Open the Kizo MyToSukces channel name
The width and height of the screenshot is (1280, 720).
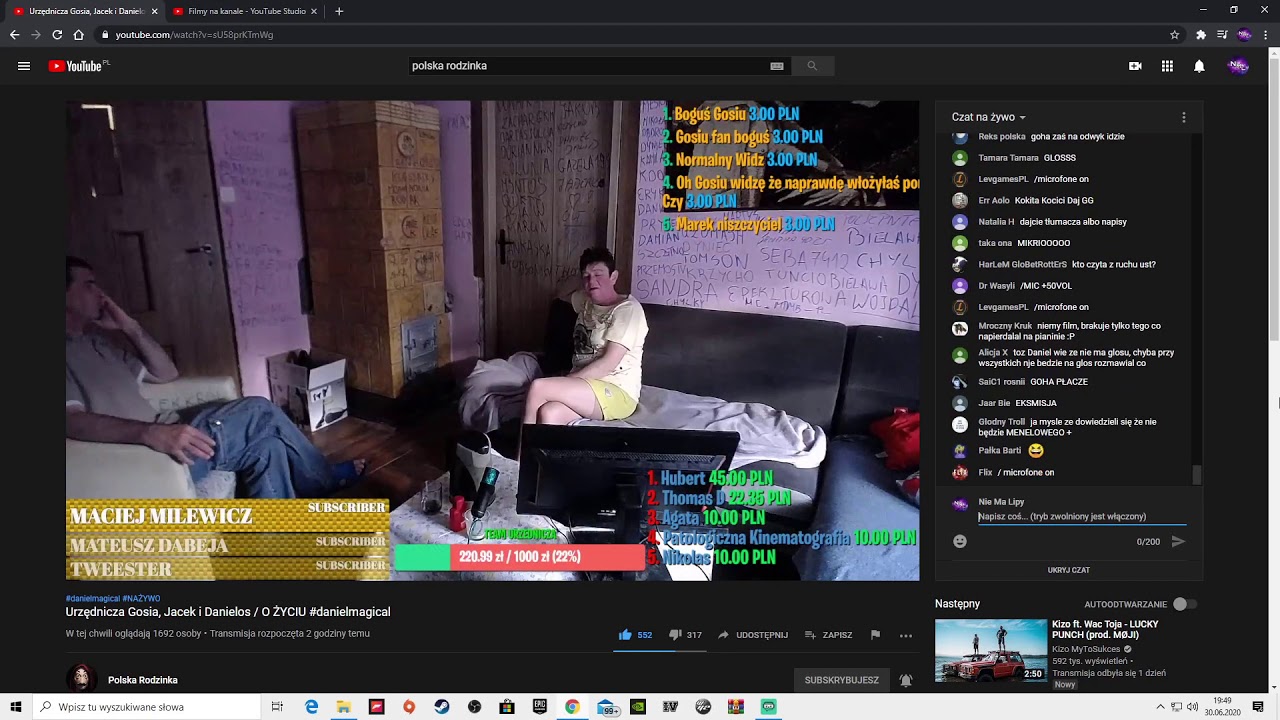tap(1085, 649)
